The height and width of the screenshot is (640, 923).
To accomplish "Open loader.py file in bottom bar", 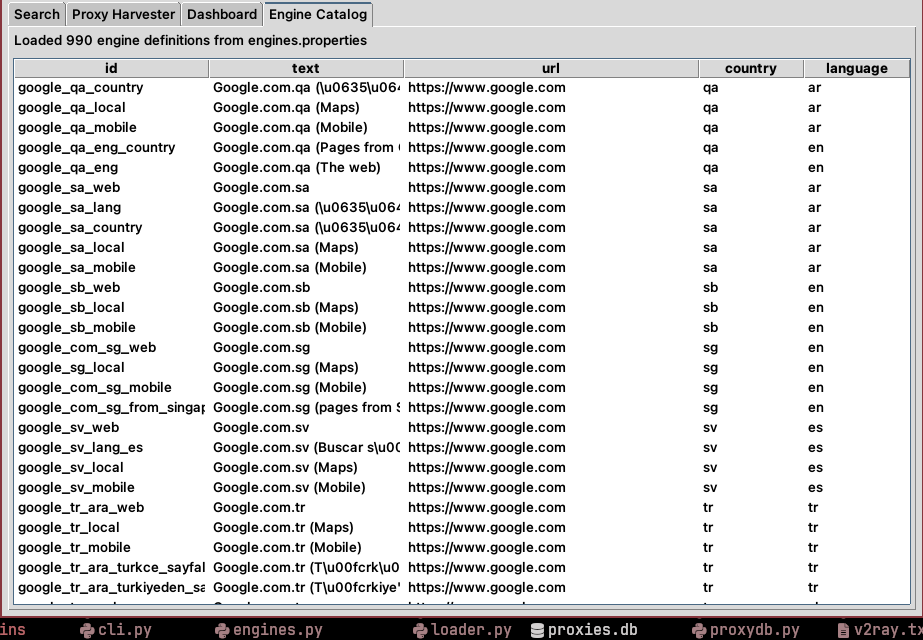I will 471,630.
